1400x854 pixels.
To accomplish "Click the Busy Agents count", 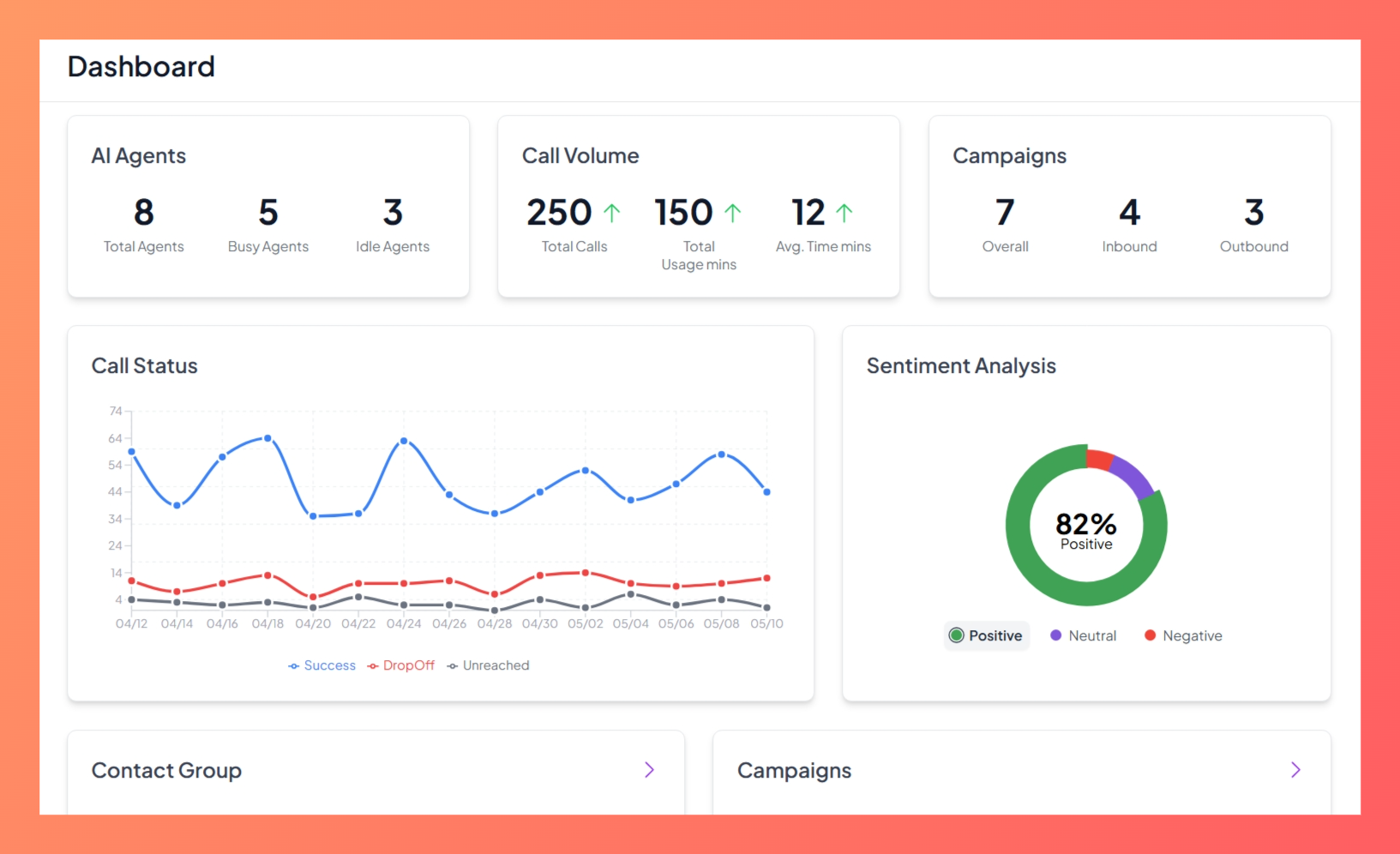I will click(x=267, y=213).
